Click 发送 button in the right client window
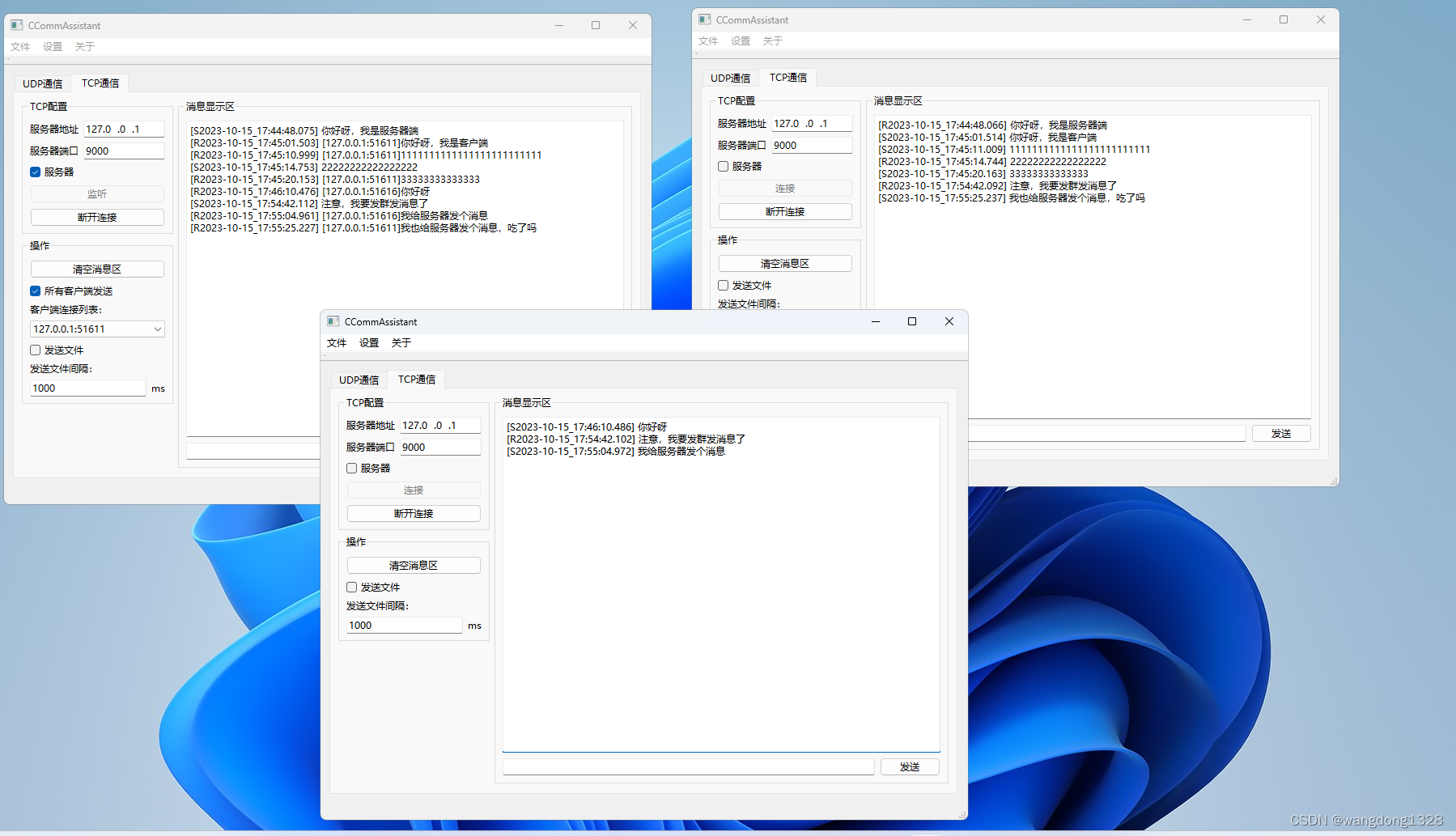The image size is (1456, 836). (x=1281, y=433)
